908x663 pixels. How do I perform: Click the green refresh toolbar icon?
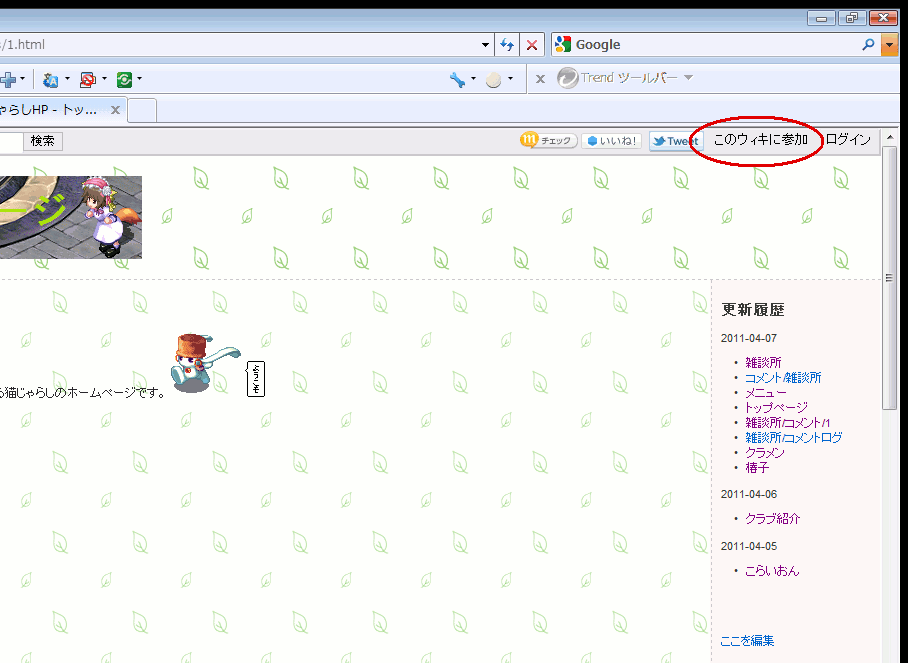[124, 79]
